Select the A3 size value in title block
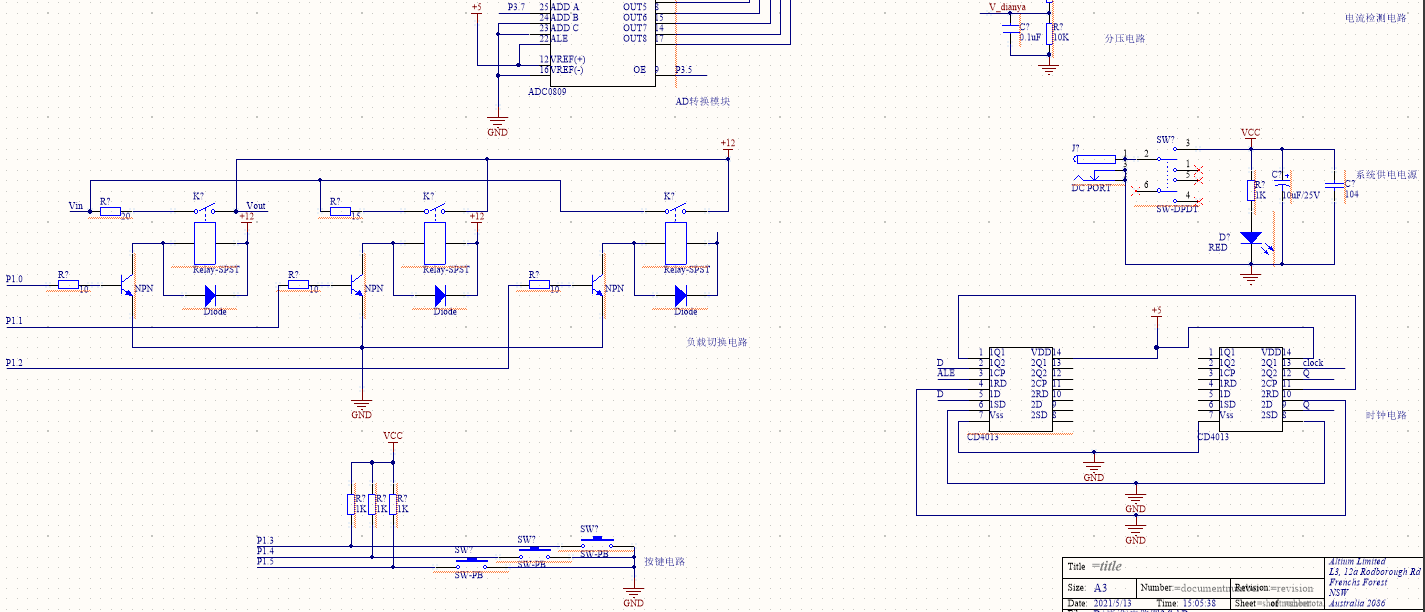 pos(1100,588)
